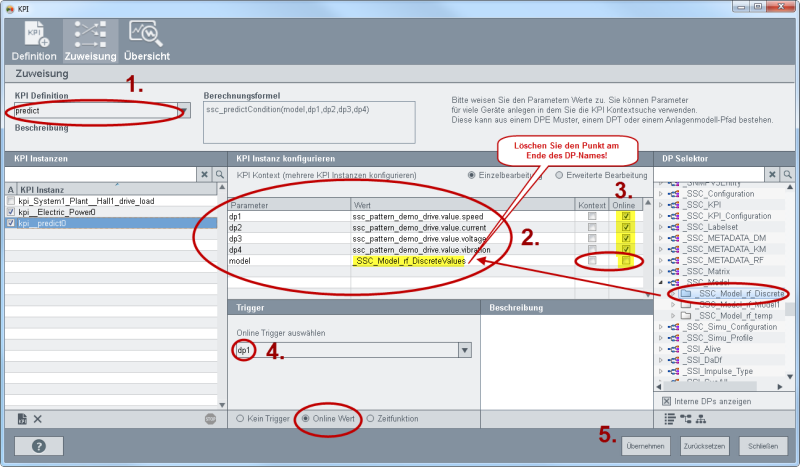Click the new KPI instance document icon

(22, 419)
